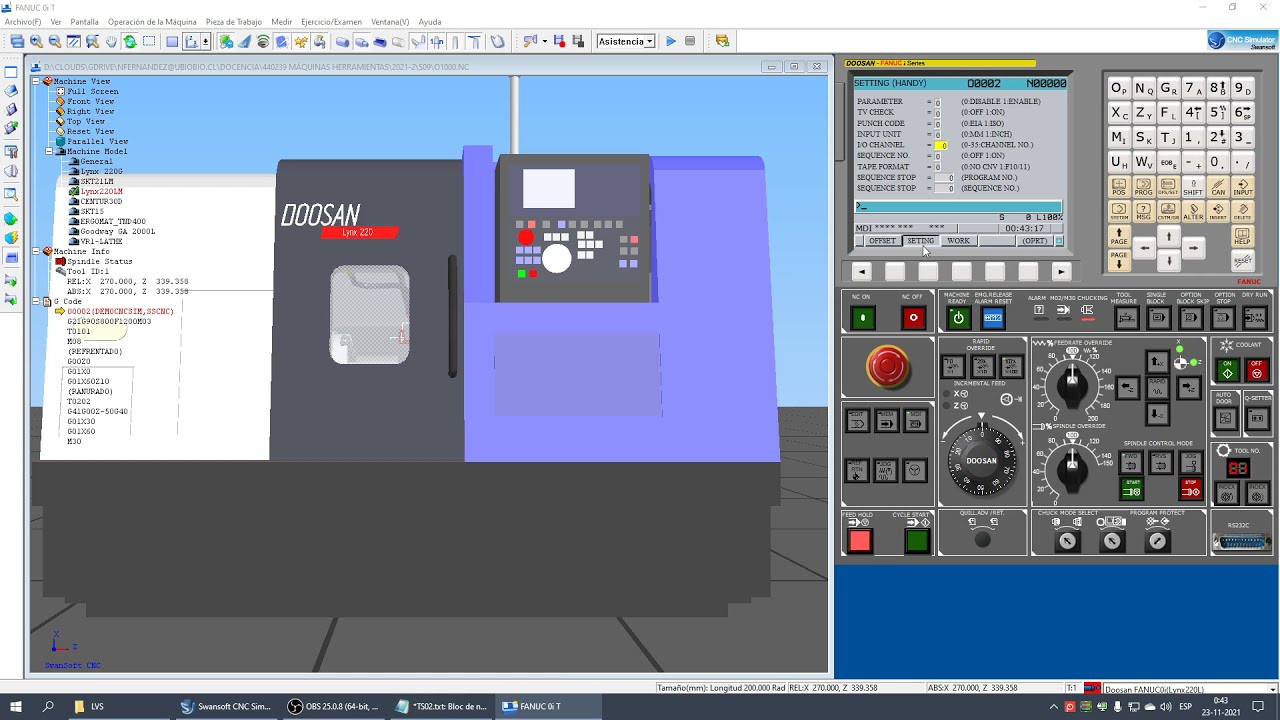1280x720 pixels.
Task: Select JOG mode button
Action: click(886, 470)
